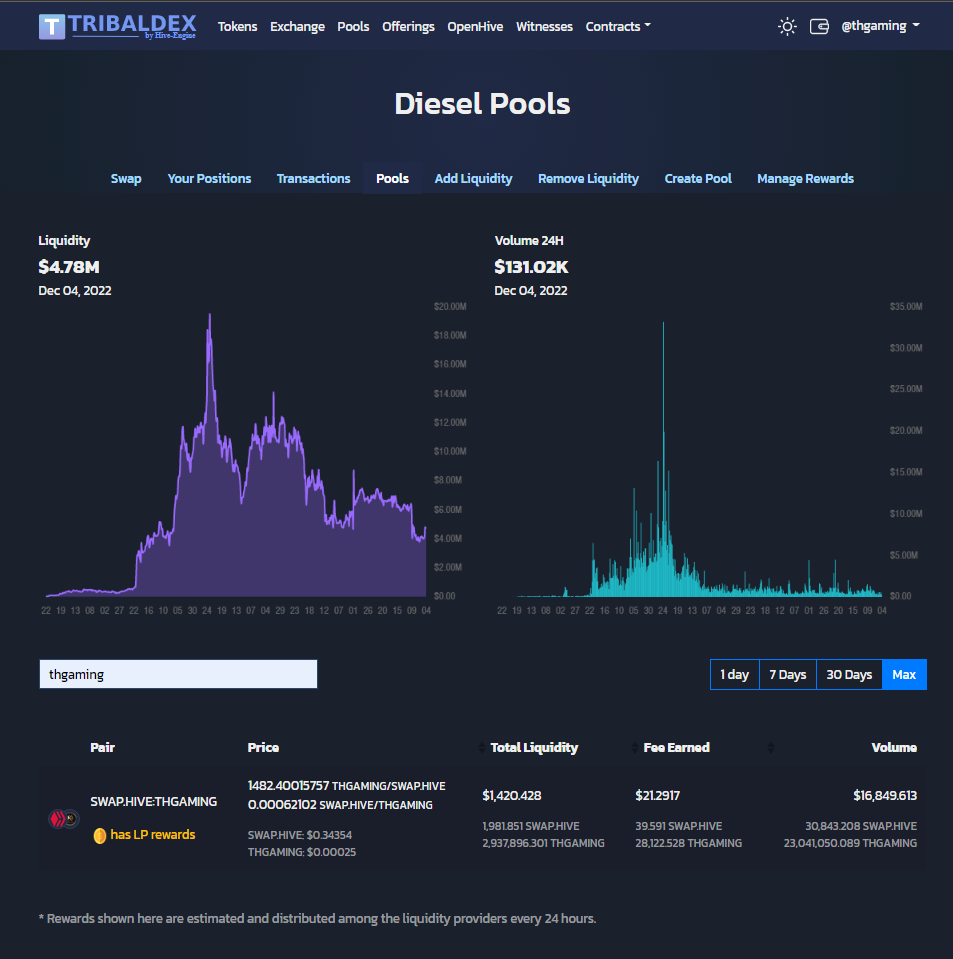Click the rewards estimate footnote text
Screen dimensions: 953x959
point(317,919)
